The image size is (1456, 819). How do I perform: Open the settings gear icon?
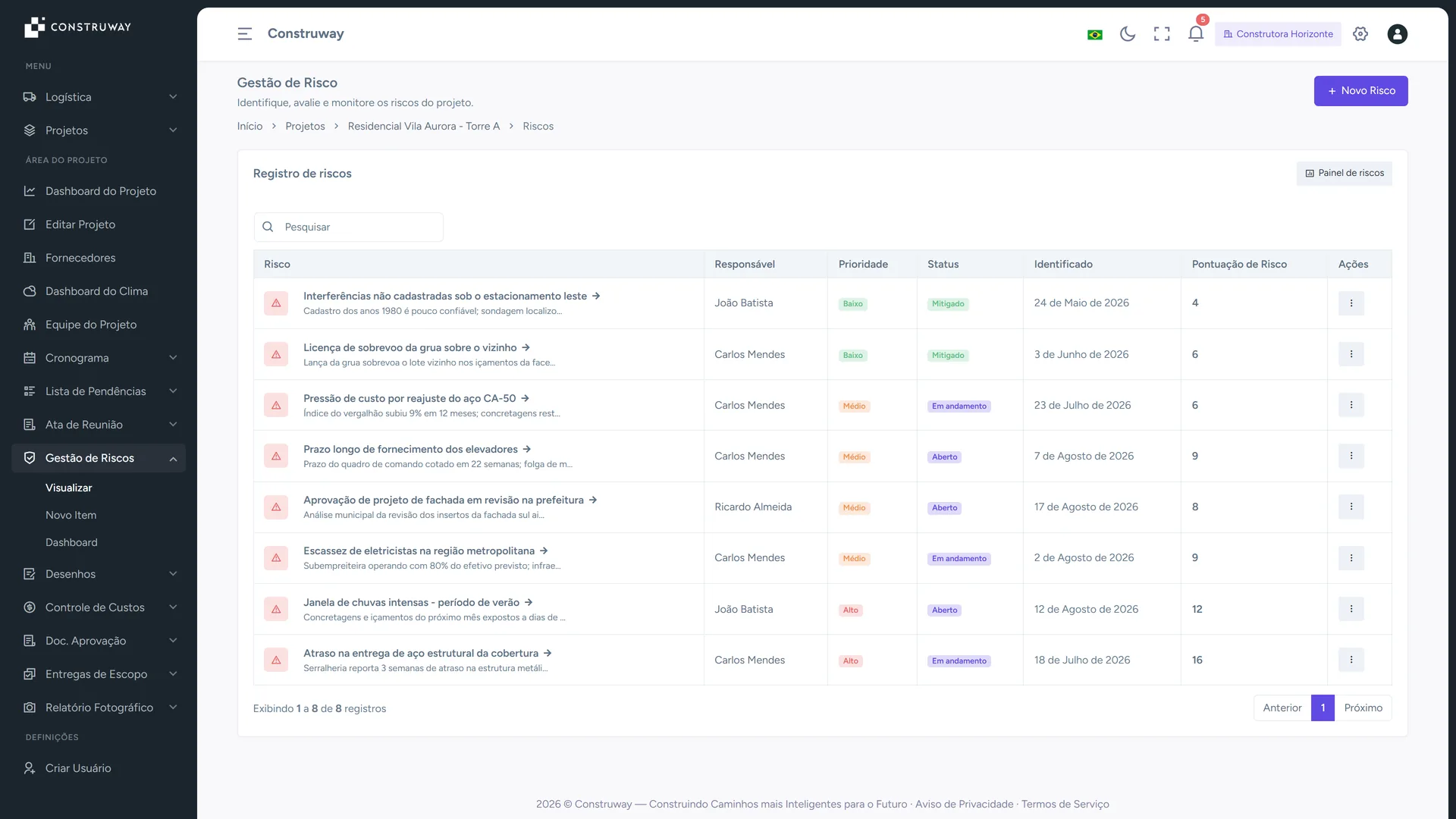(x=1360, y=34)
